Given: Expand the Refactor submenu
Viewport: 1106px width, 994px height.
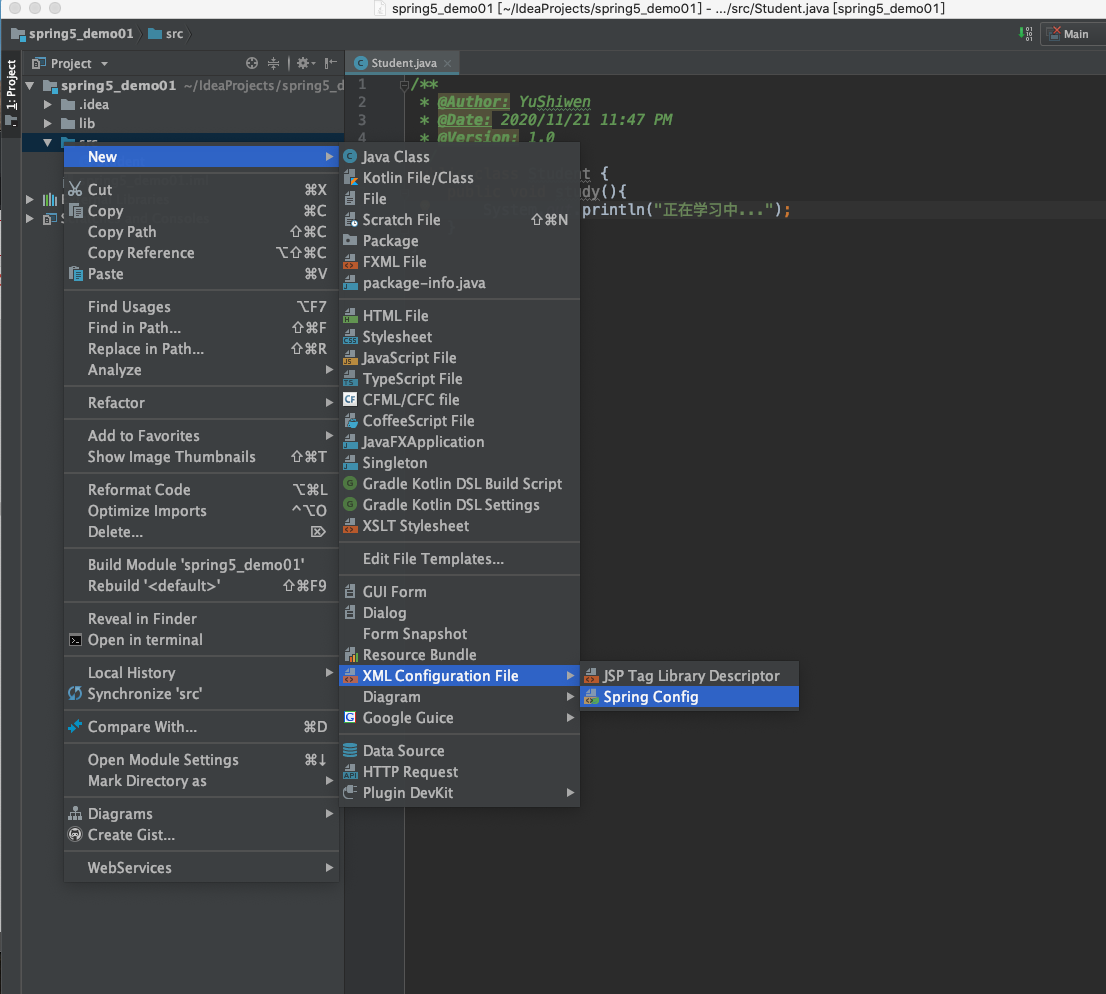Looking at the screenshot, I should pos(201,403).
